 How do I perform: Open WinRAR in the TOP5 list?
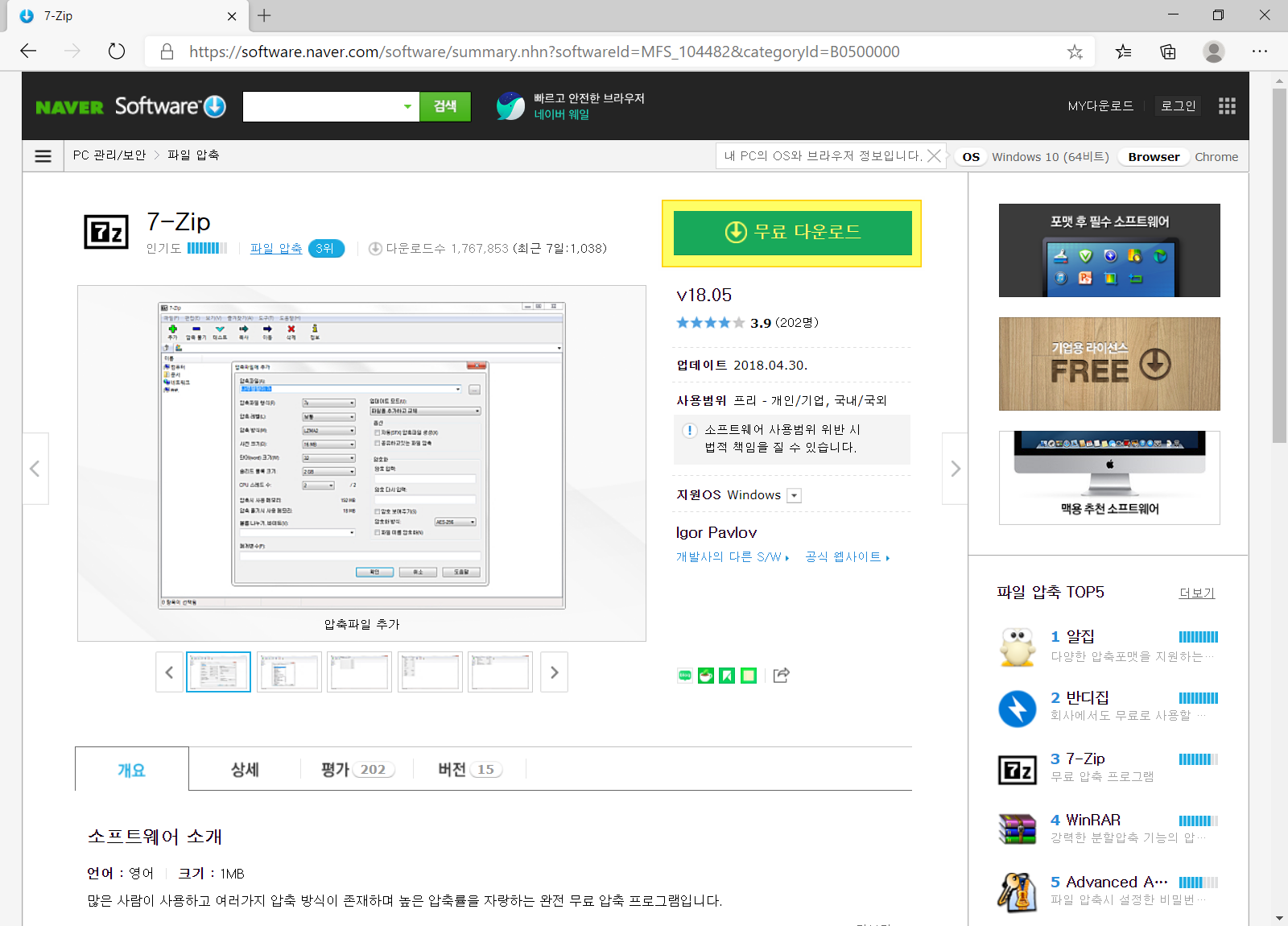click(x=1093, y=821)
